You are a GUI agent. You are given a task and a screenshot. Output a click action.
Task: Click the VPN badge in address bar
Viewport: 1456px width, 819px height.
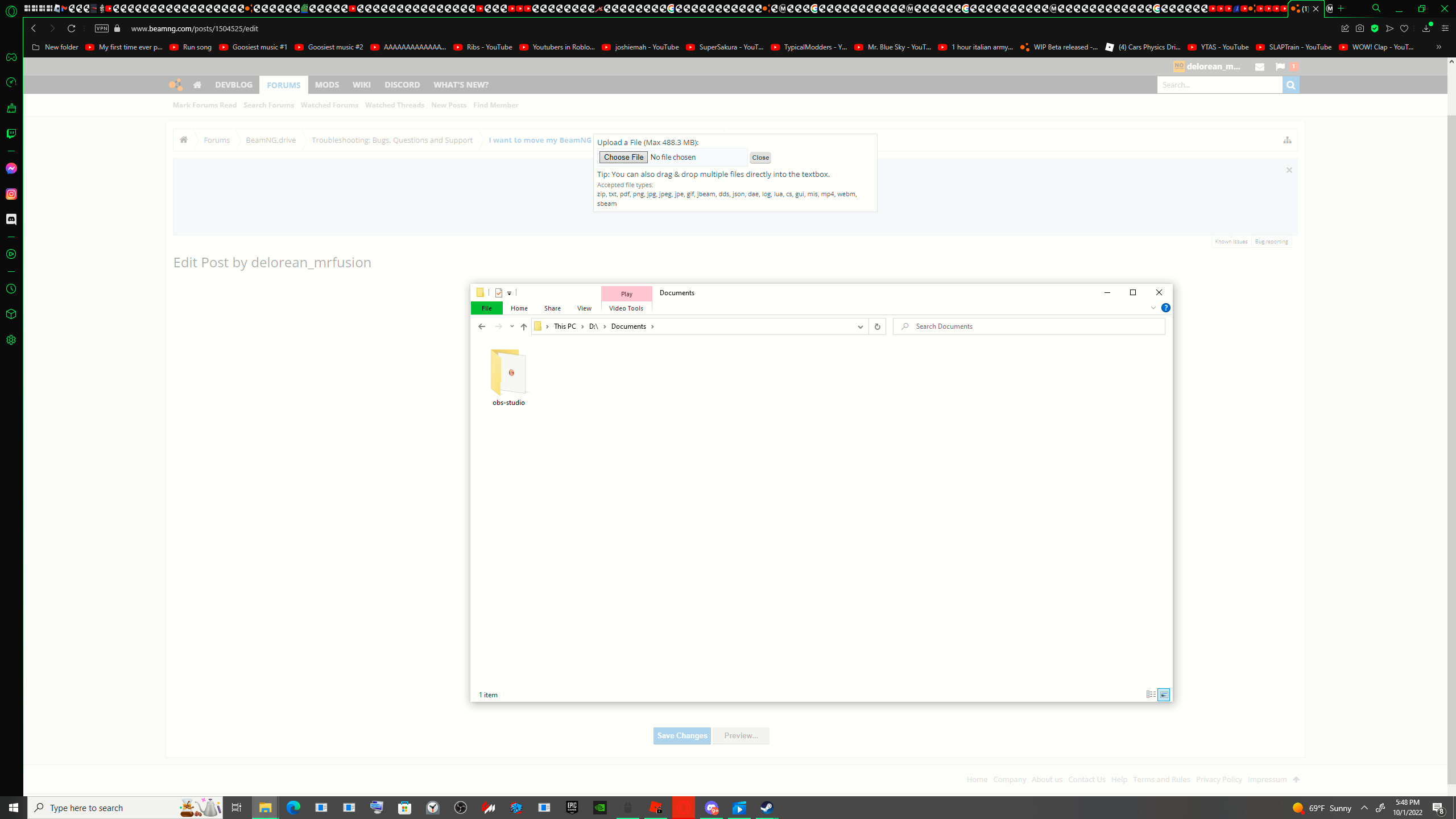102,28
